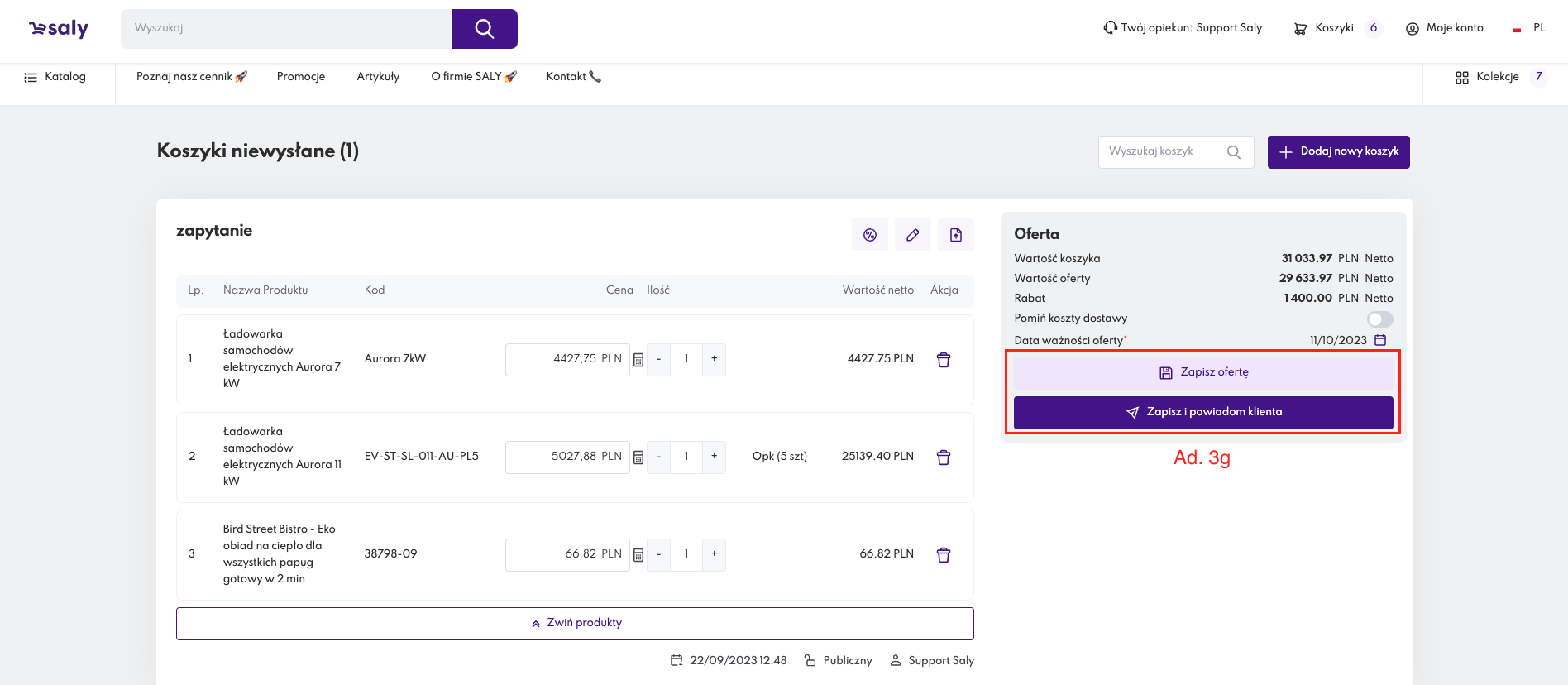The height and width of the screenshot is (685, 1568).
Task: Open the Promocje menu item
Action: pos(300,77)
